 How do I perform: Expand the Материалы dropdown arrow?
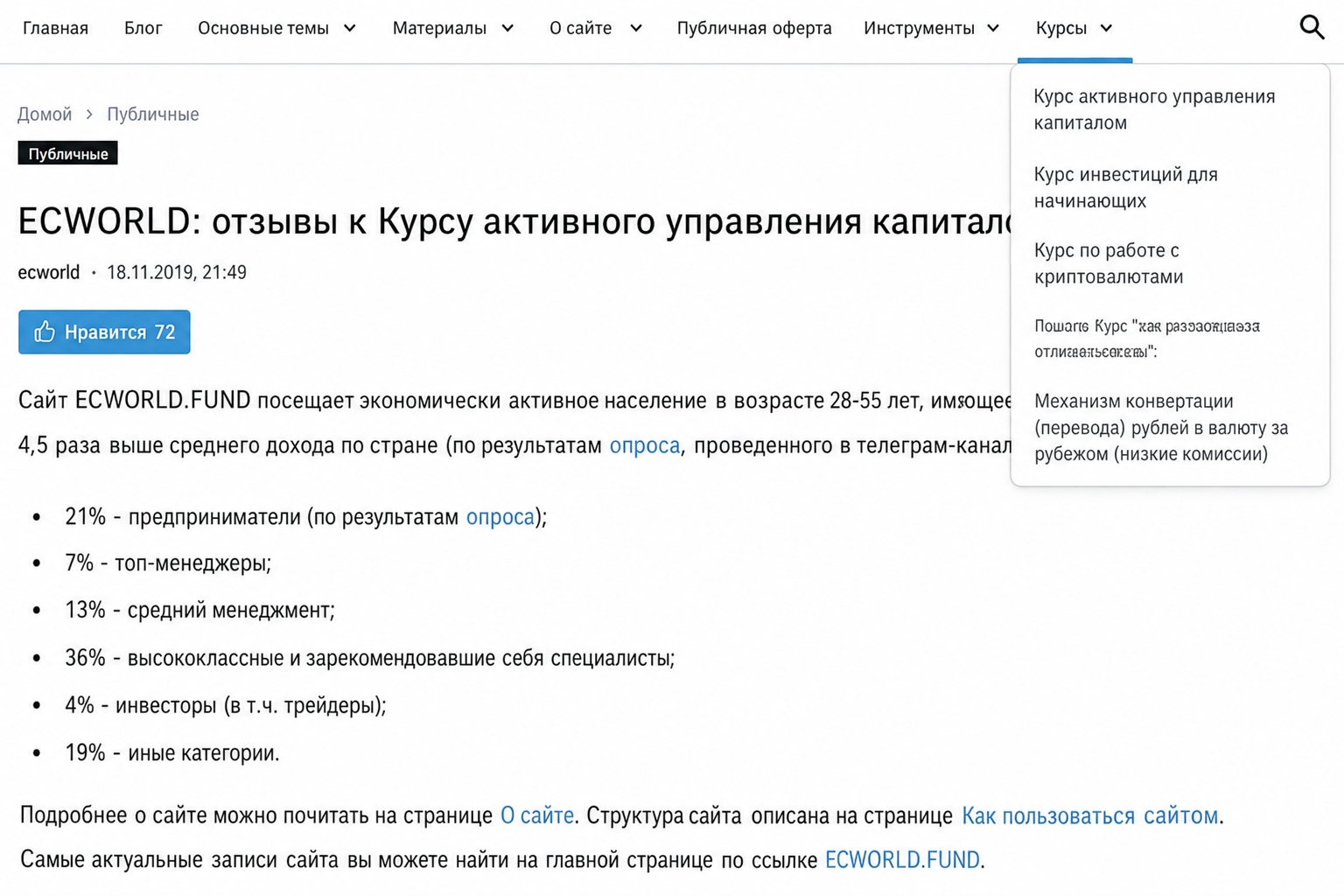point(507,28)
